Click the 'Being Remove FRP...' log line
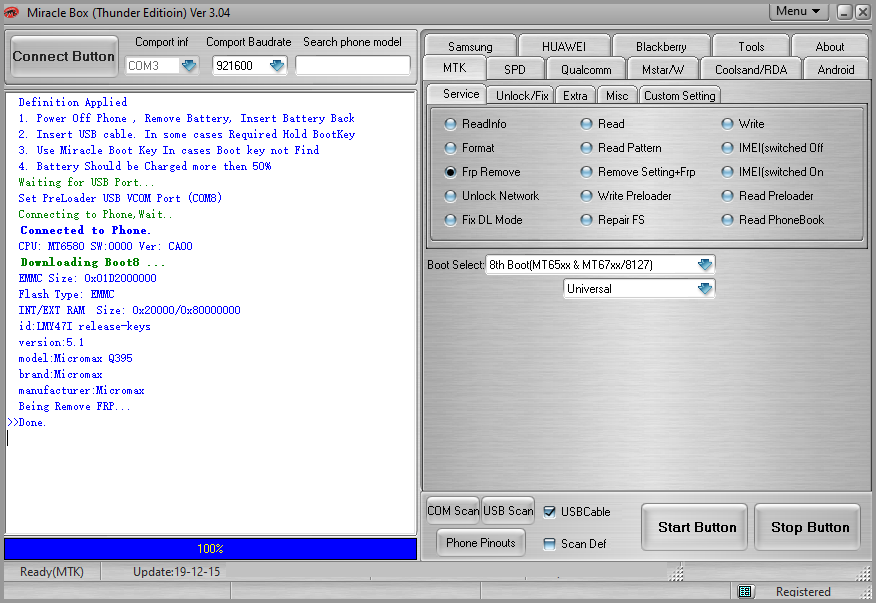876x603 pixels. [74, 406]
